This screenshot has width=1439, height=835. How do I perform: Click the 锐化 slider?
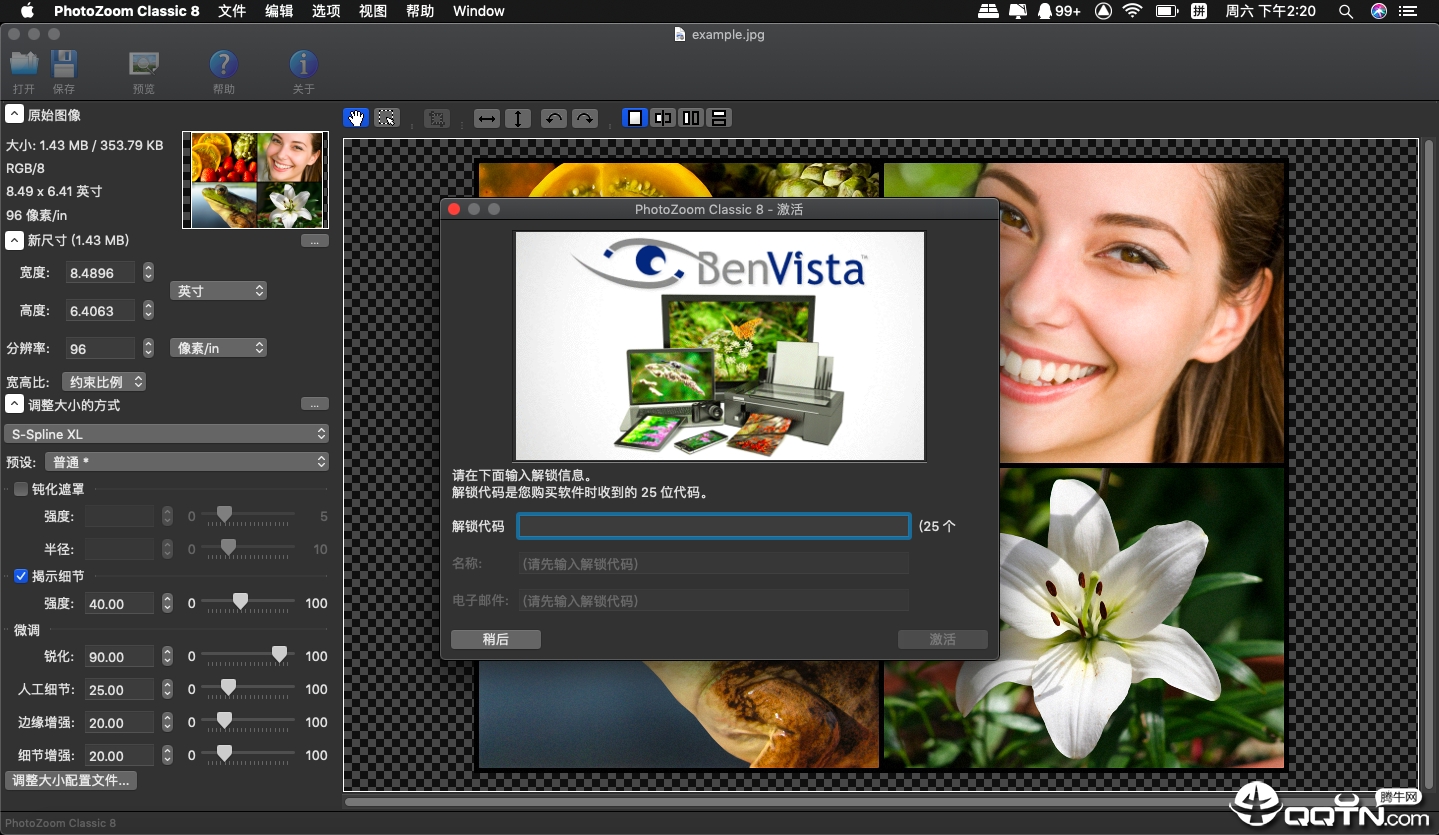pos(248,656)
